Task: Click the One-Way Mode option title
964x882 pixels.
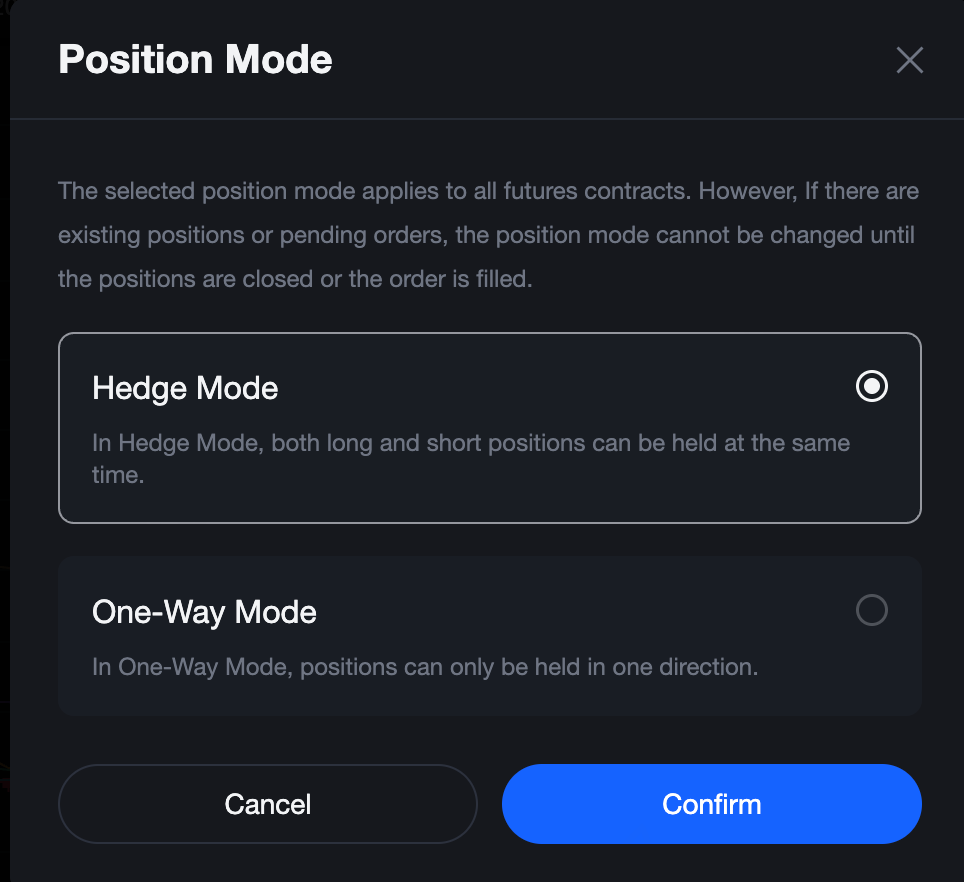Action: [204, 612]
